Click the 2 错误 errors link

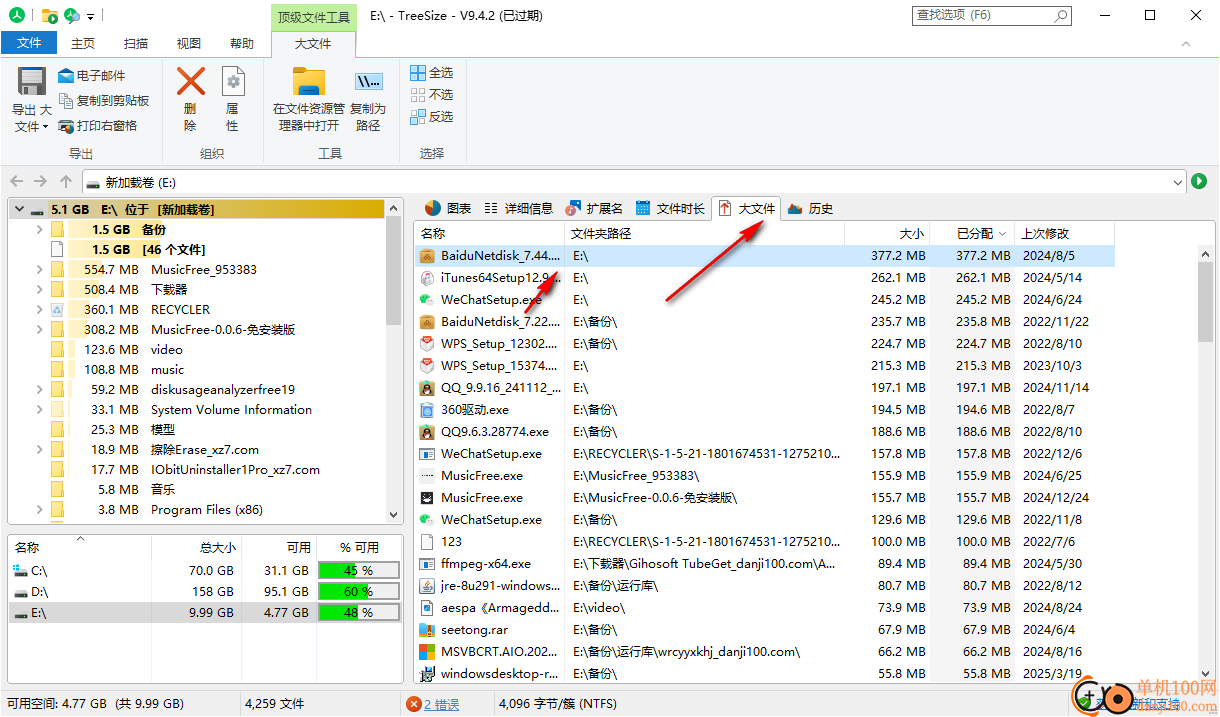click(442, 704)
